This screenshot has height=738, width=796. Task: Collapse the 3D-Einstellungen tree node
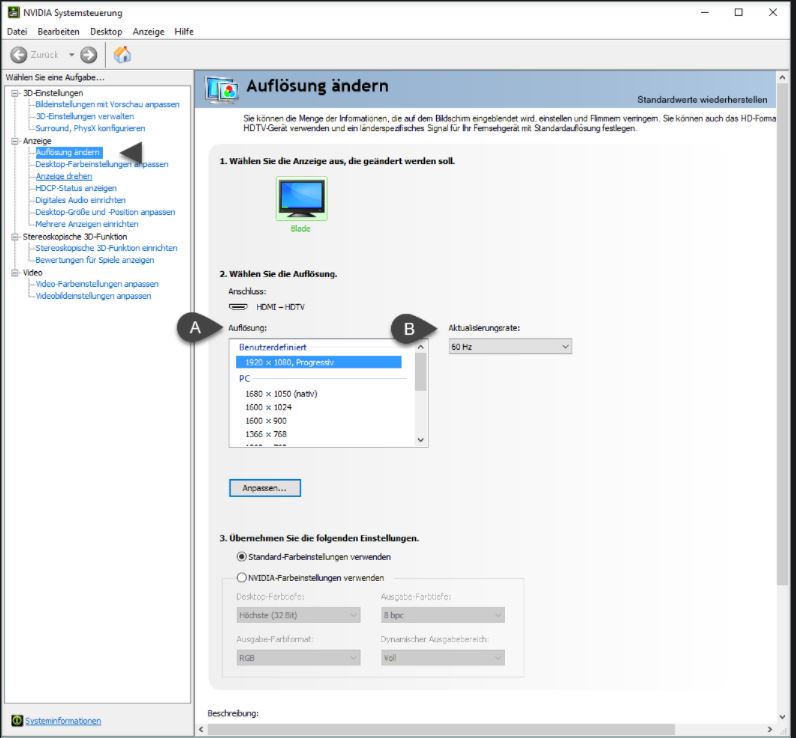pos(15,93)
